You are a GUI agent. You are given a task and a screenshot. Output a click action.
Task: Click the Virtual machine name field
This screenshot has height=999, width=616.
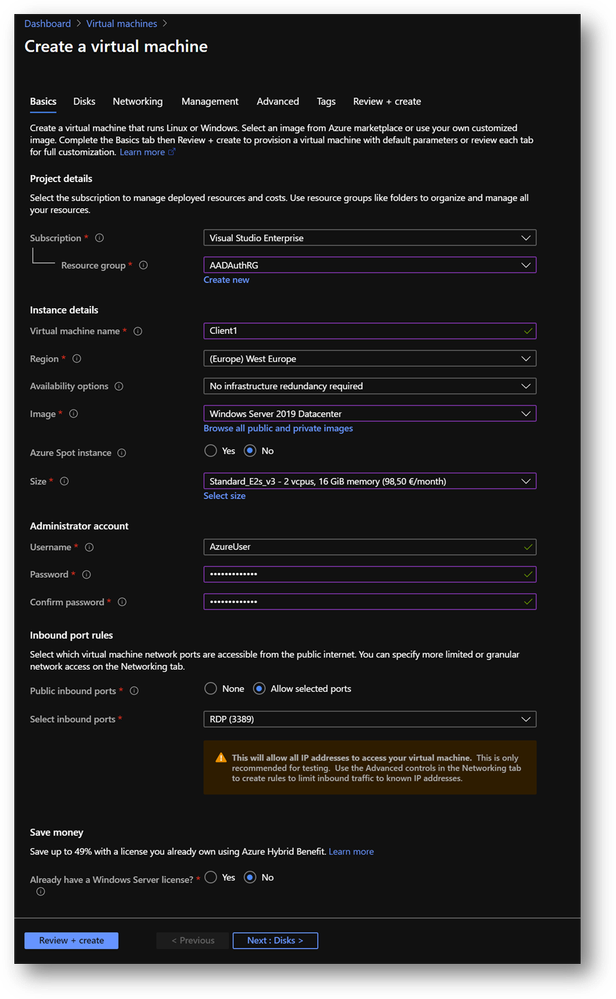369,331
